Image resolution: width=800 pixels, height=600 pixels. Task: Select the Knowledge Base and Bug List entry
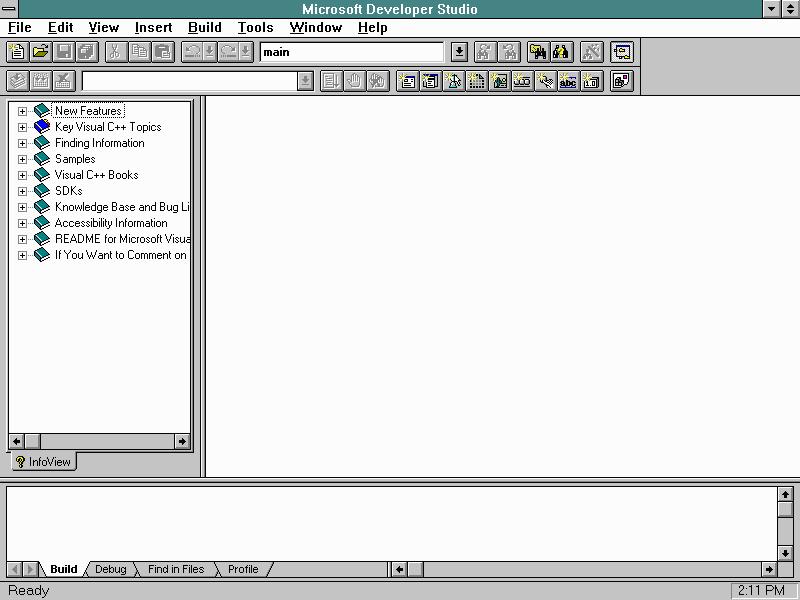click(105, 207)
